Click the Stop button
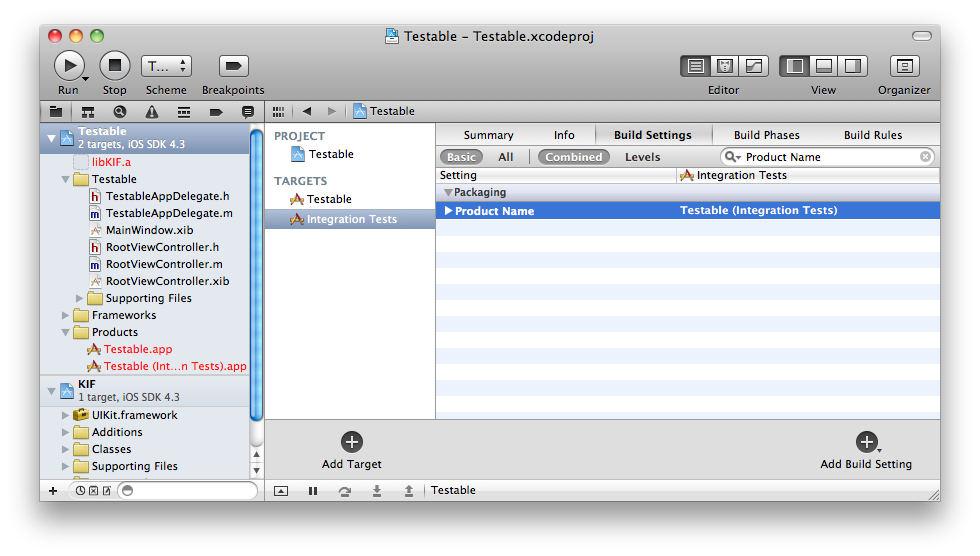Image resolution: width=980 pixels, height=556 pixels. click(115, 66)
